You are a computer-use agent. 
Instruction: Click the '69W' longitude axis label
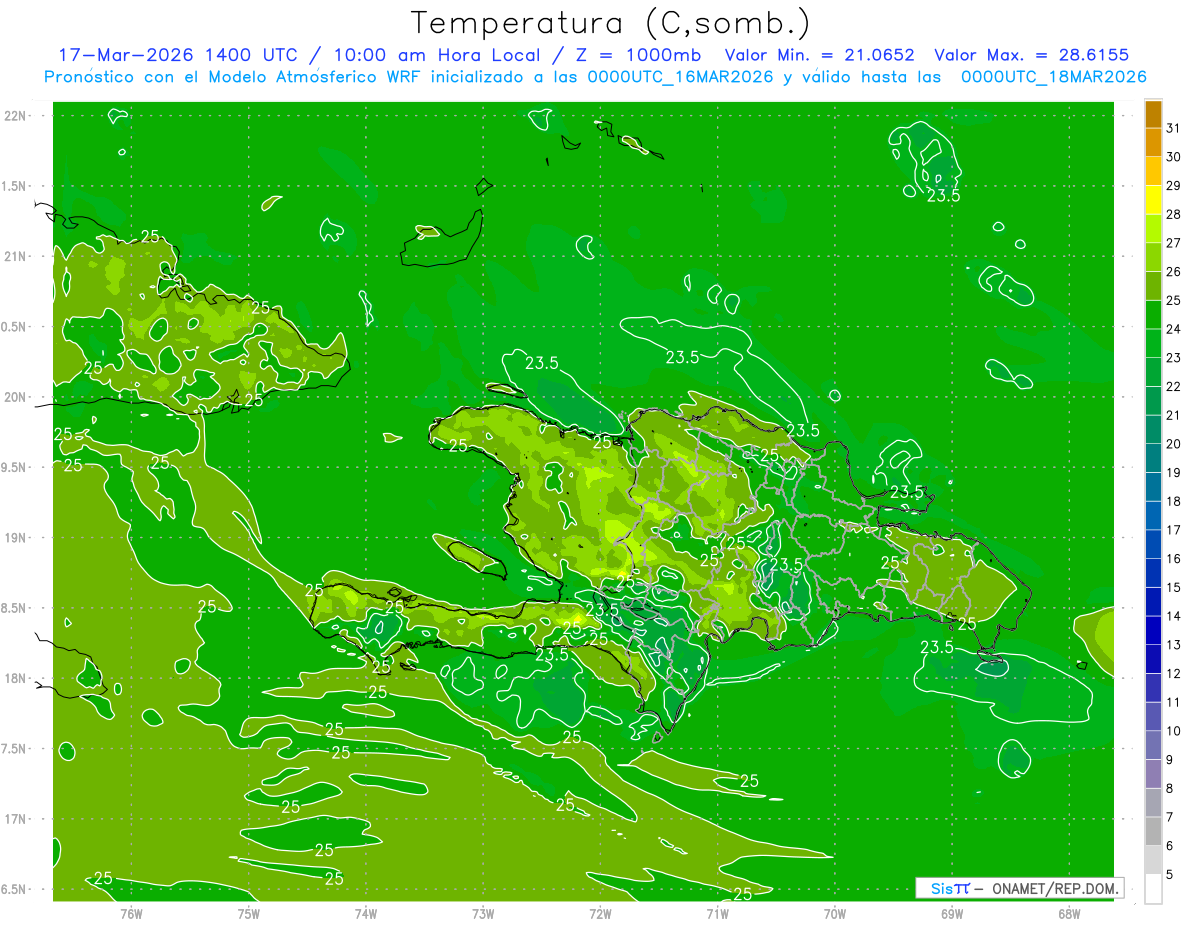click(x=952, y=913)
